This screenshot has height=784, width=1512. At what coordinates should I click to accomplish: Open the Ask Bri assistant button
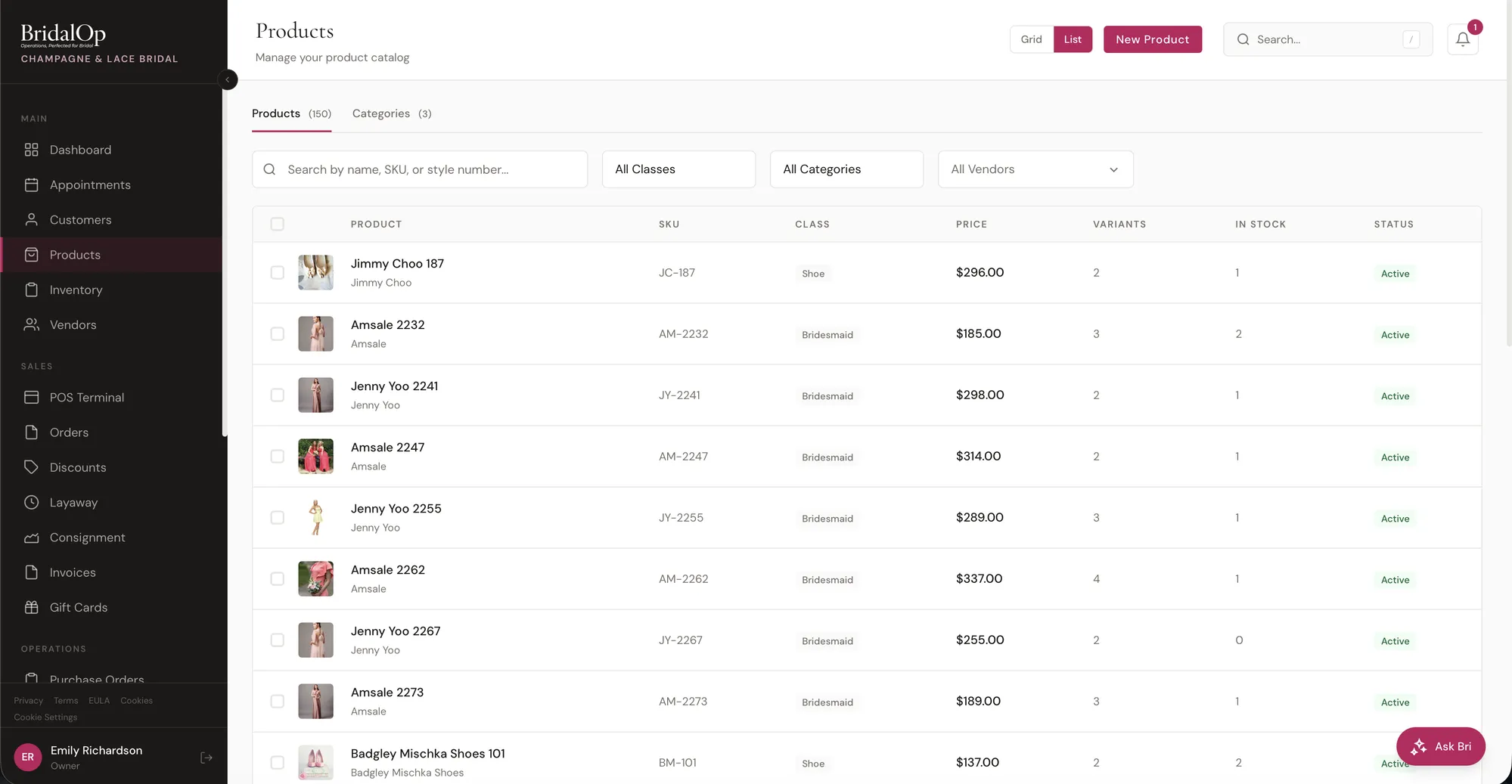[x=1440, y=746]
